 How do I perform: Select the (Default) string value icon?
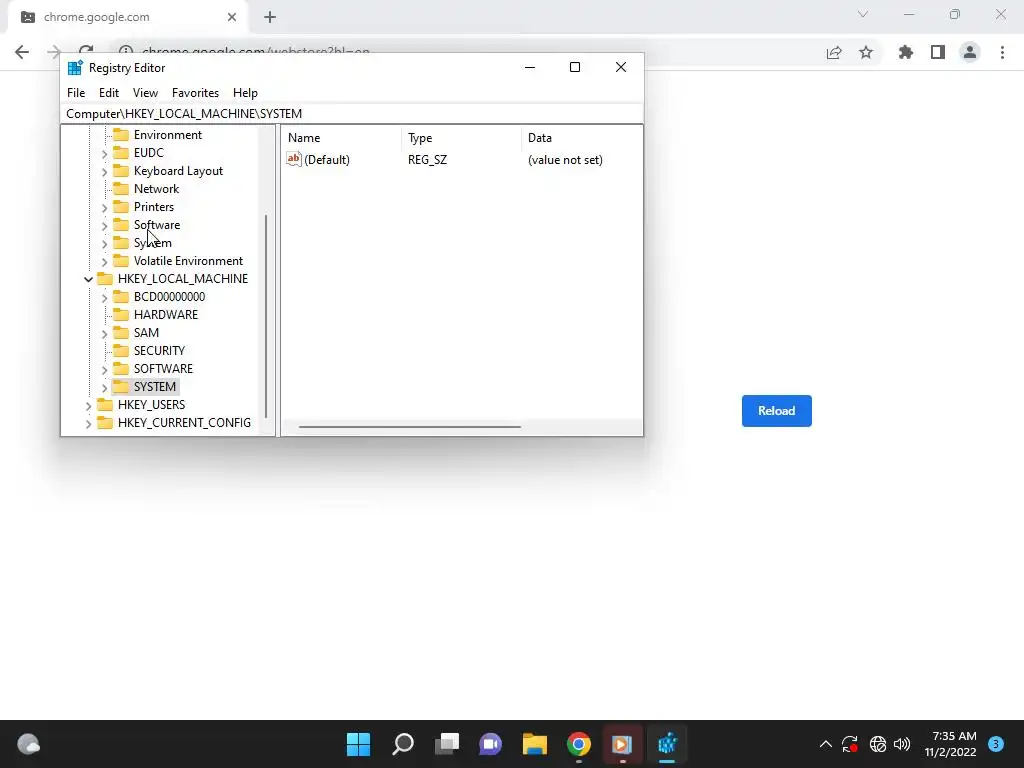tap(294, 159)
